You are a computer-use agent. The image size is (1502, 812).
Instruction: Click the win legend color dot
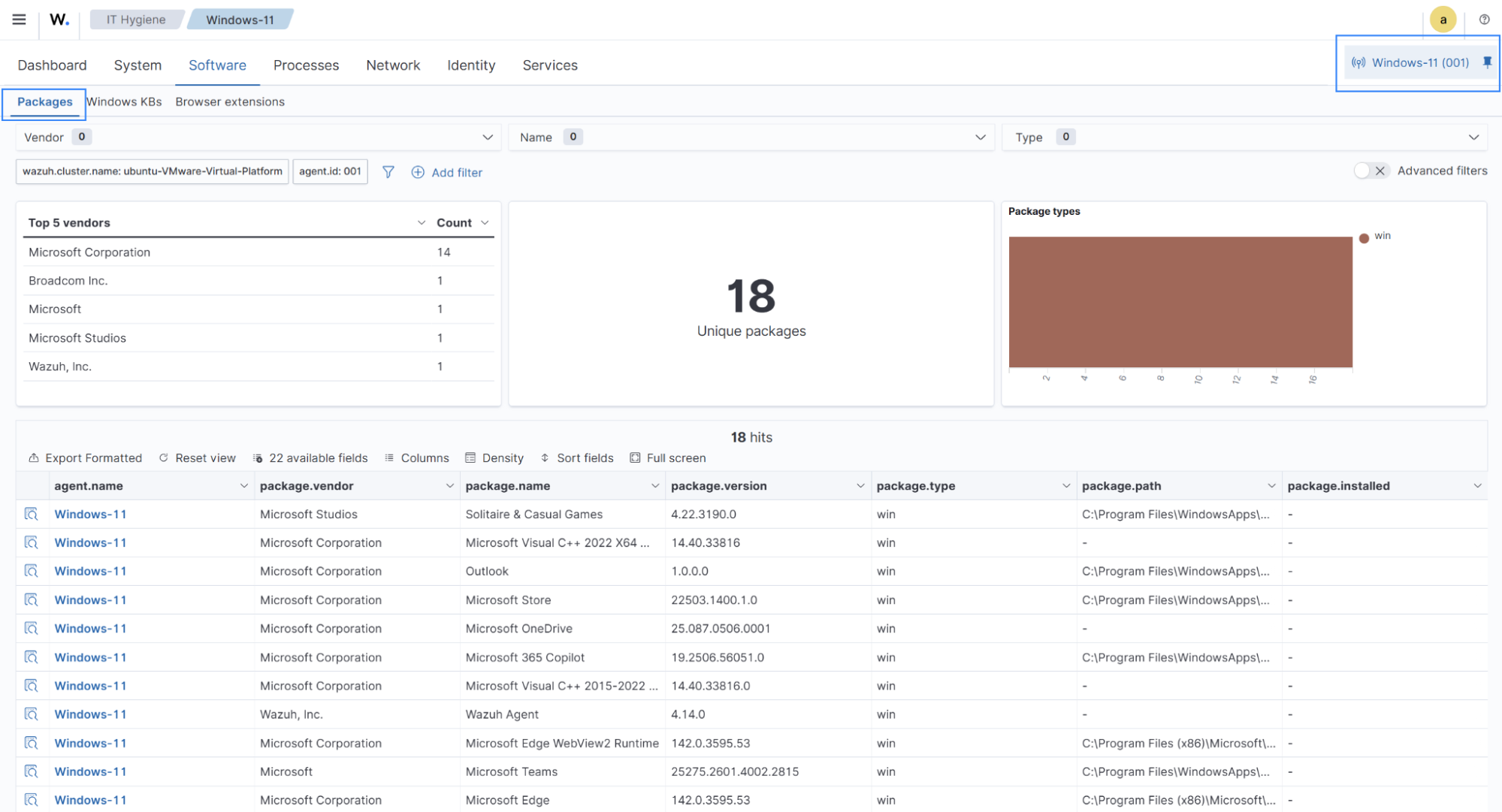[1364, 237]
